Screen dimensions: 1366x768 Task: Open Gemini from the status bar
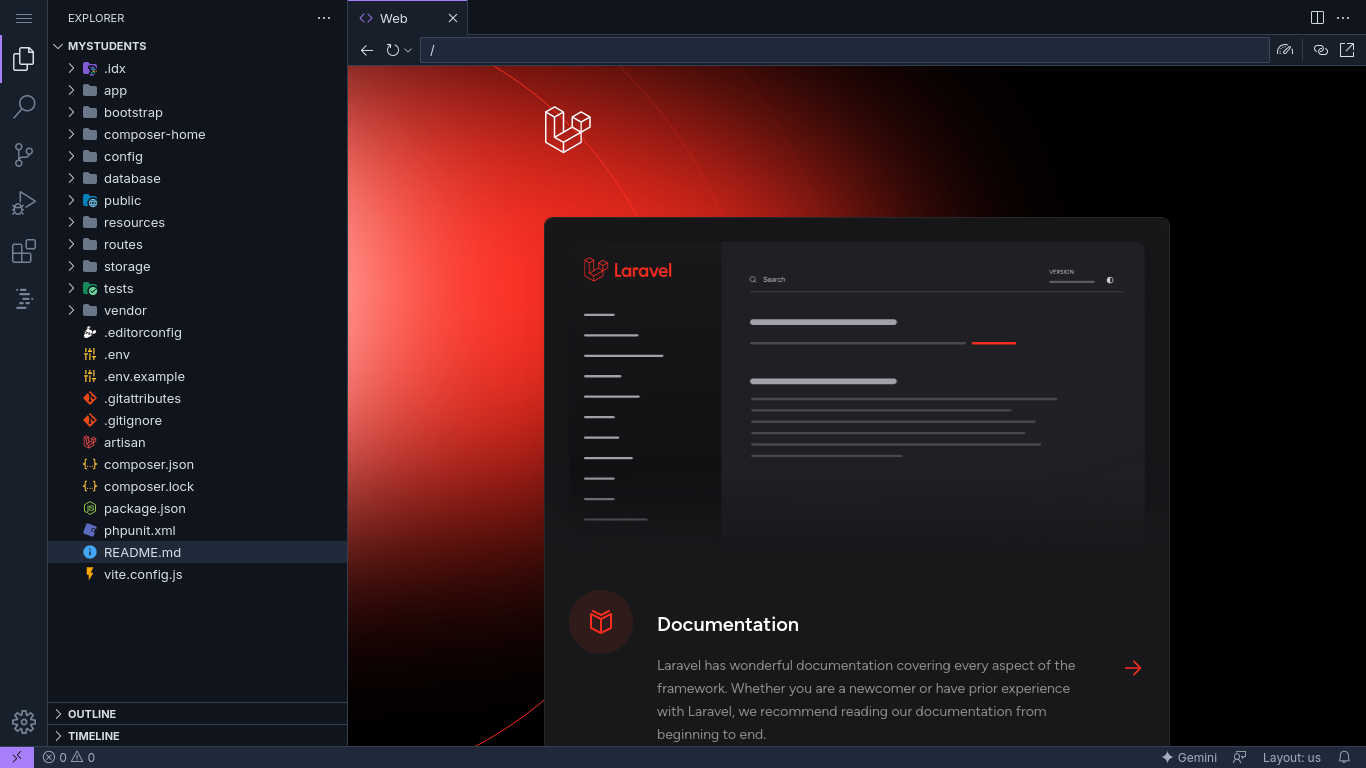point(1189,757)
